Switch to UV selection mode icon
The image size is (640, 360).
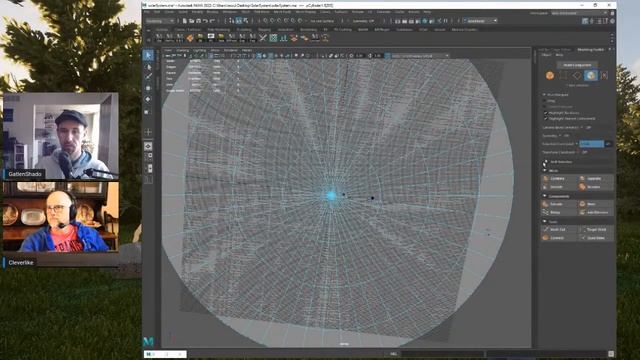(604, 76)
